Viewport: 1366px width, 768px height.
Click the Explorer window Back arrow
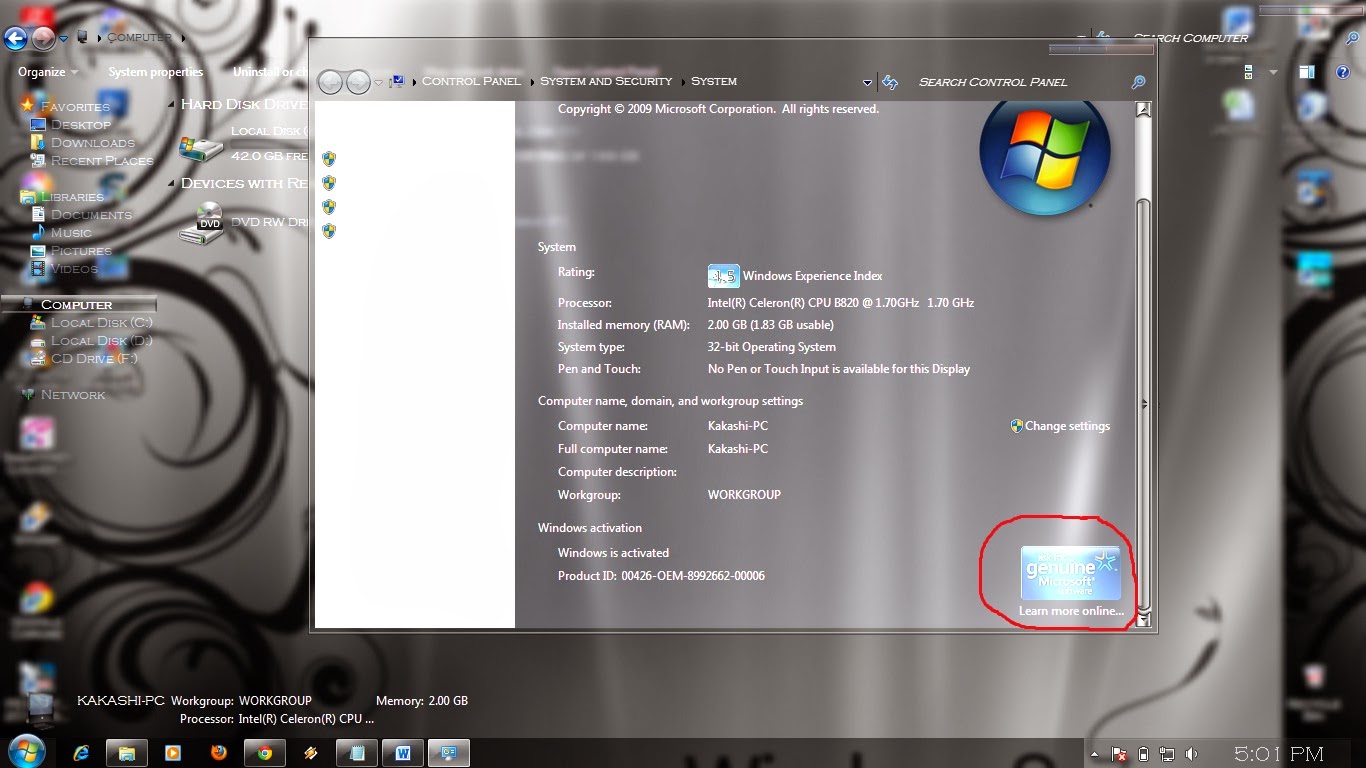point(15,39)
